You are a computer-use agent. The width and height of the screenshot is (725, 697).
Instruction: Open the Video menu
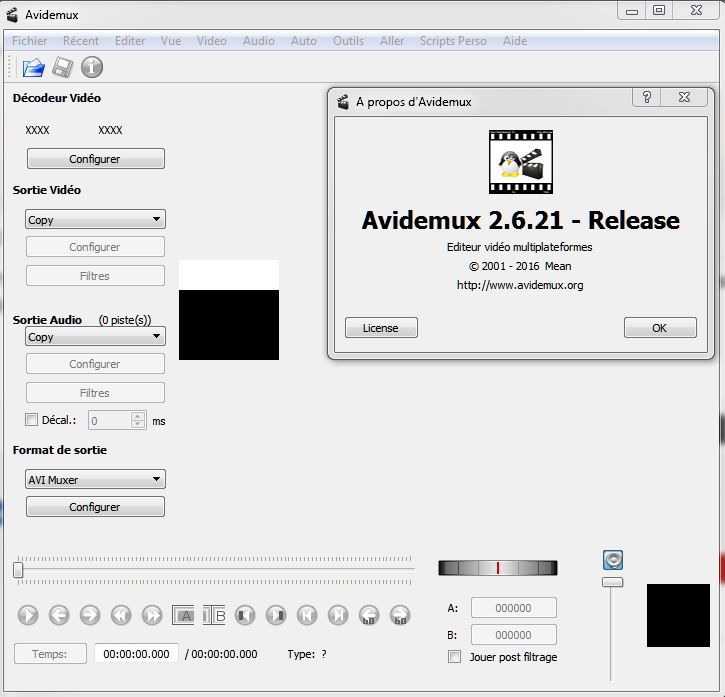pyautogui.click(x=212, y=41)
